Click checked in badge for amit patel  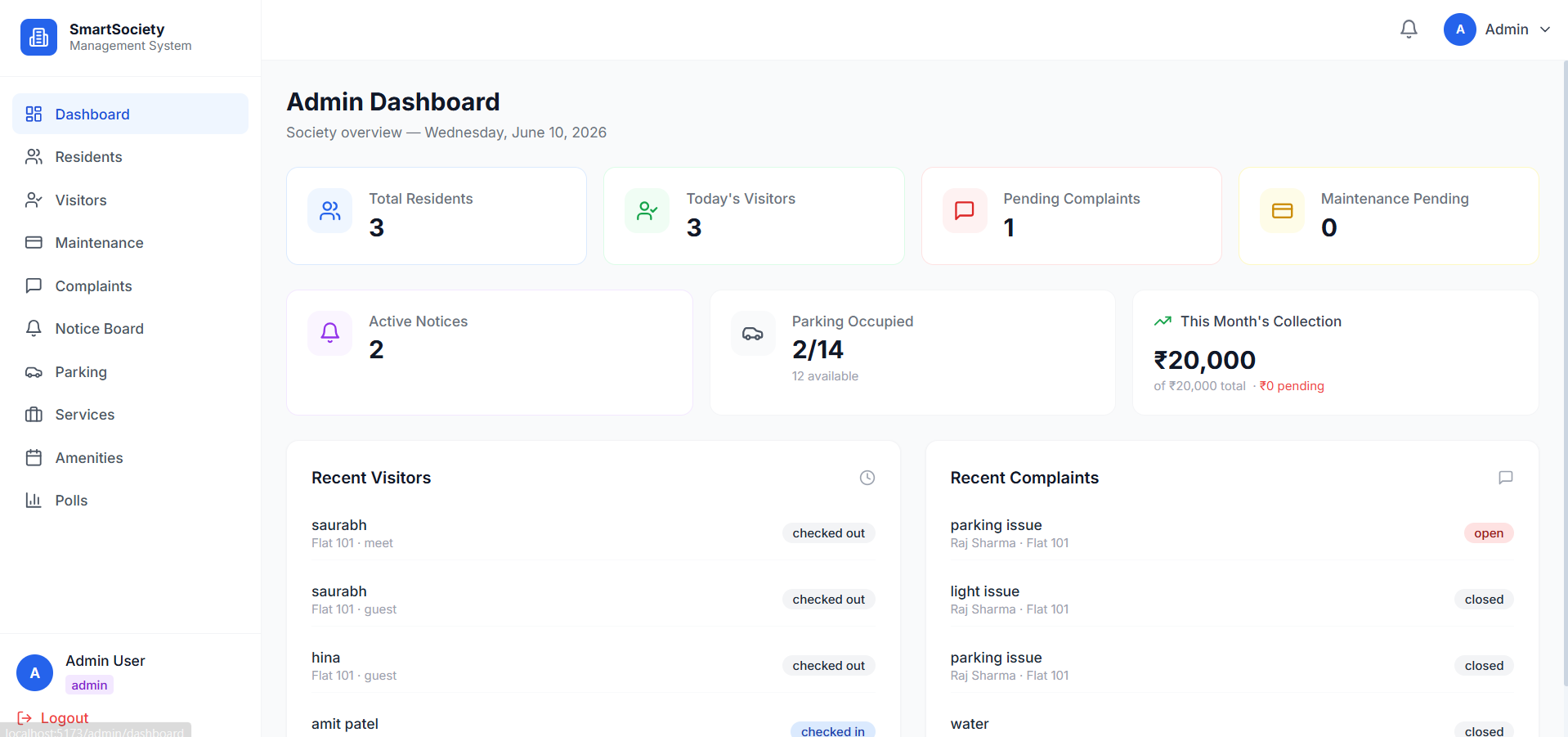point(832,730)
